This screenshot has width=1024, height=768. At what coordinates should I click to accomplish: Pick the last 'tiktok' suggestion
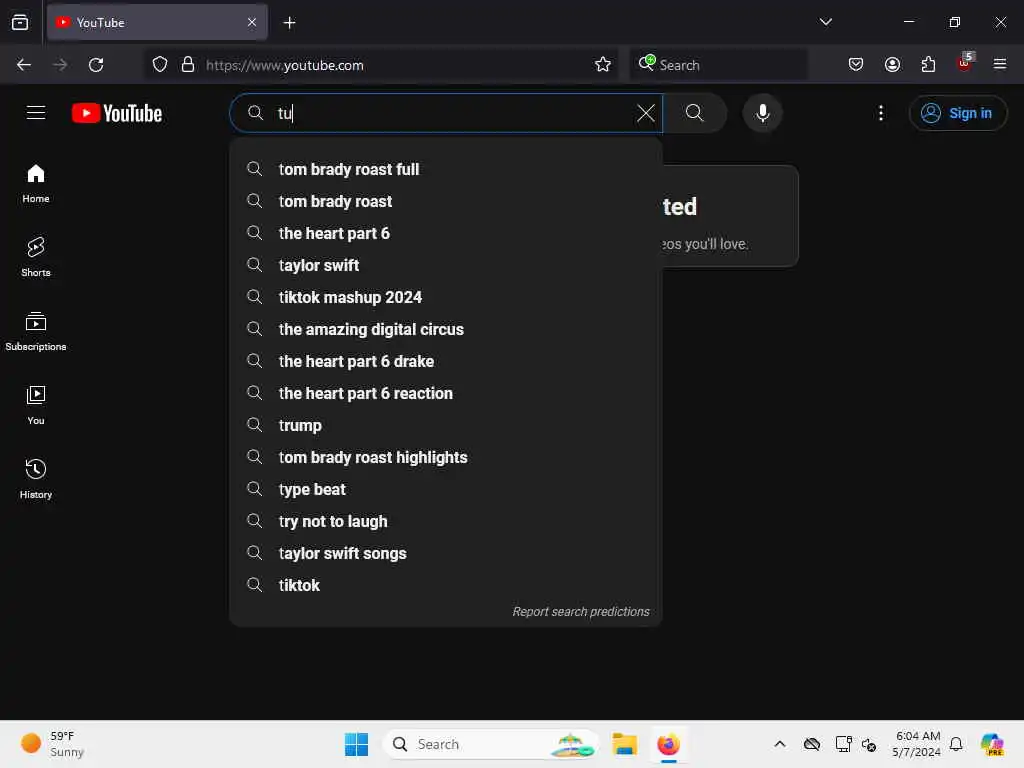tap(446, 585)
